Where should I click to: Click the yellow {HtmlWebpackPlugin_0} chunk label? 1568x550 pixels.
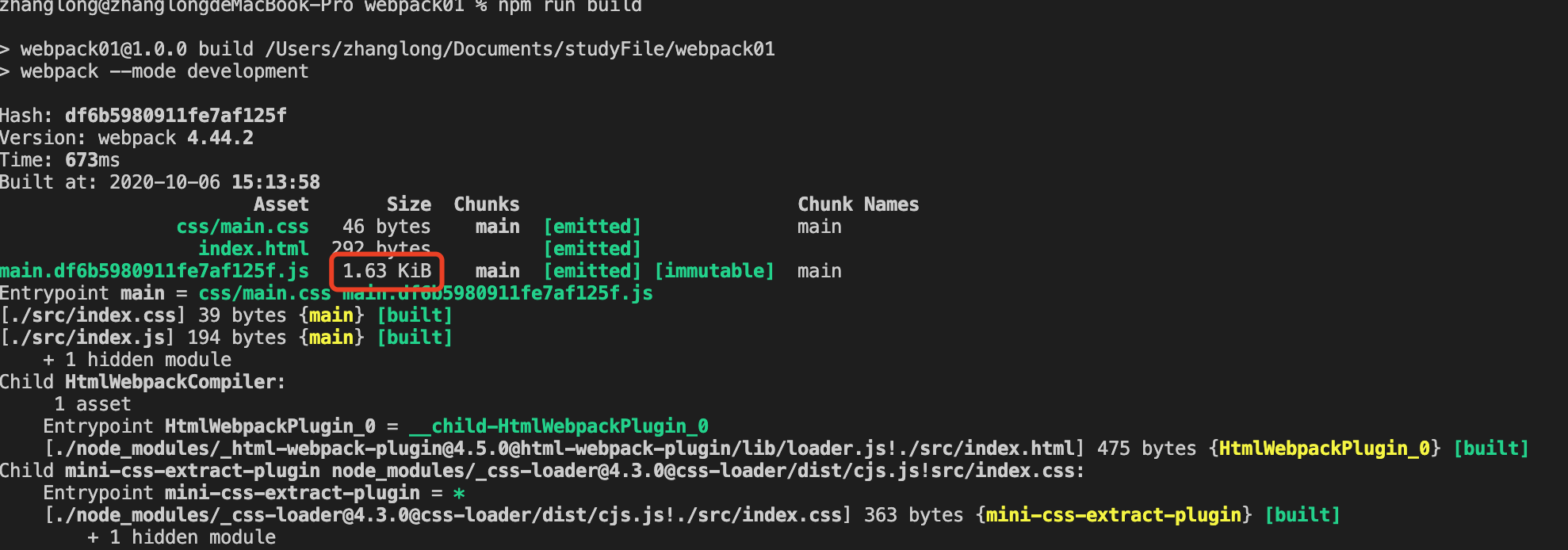tap(1325, 449)
